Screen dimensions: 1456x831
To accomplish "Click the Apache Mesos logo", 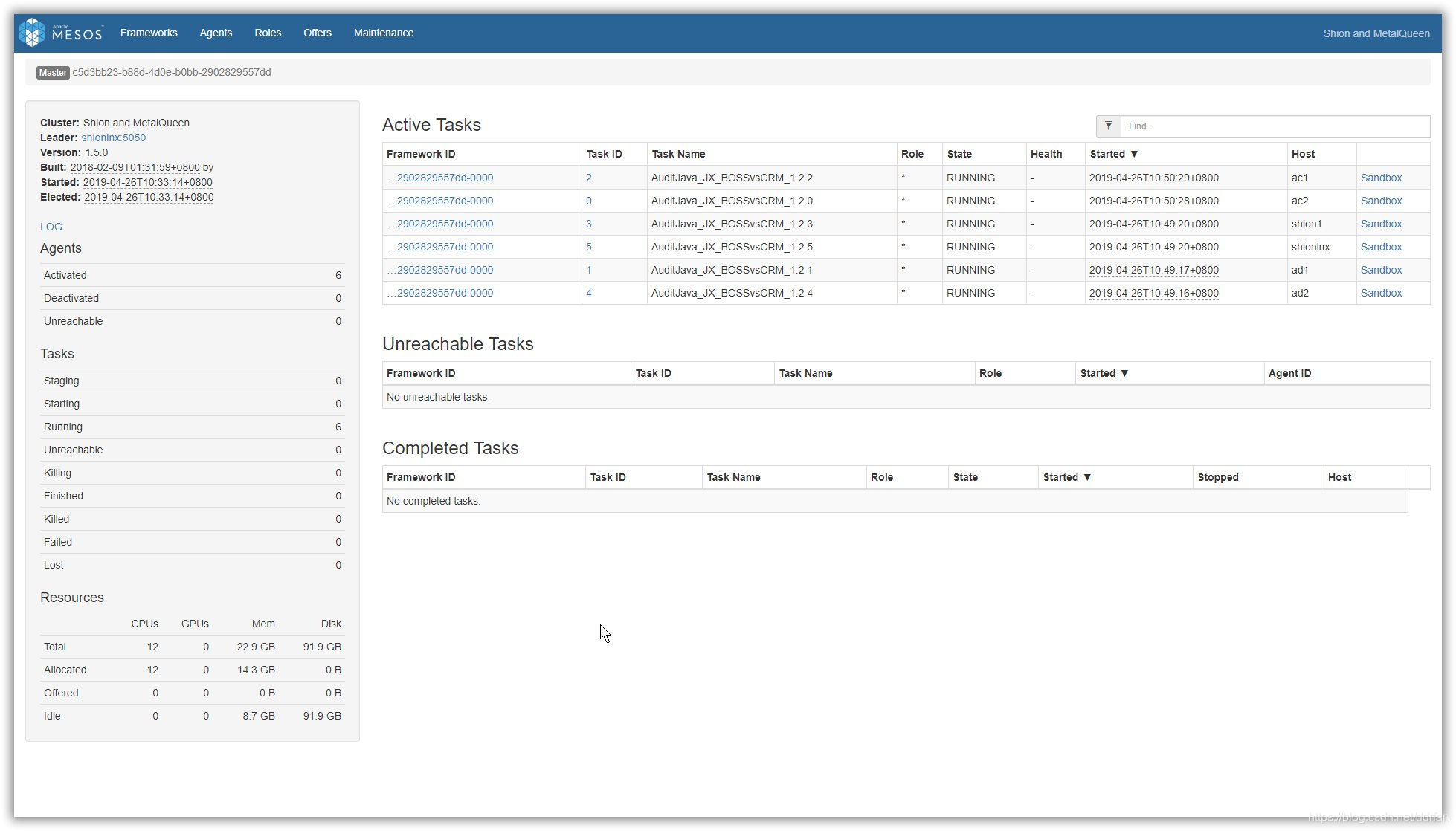I will (x=60, y=33).
